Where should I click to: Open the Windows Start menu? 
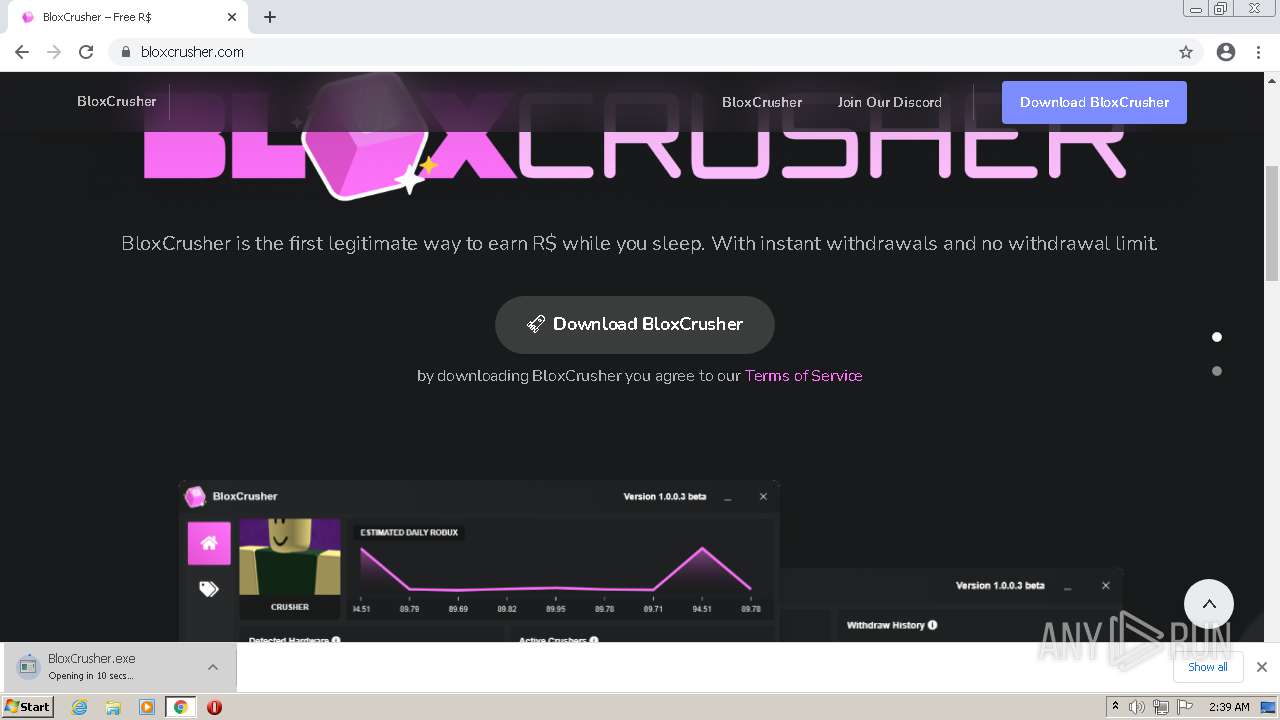click(x=28, y=707)
